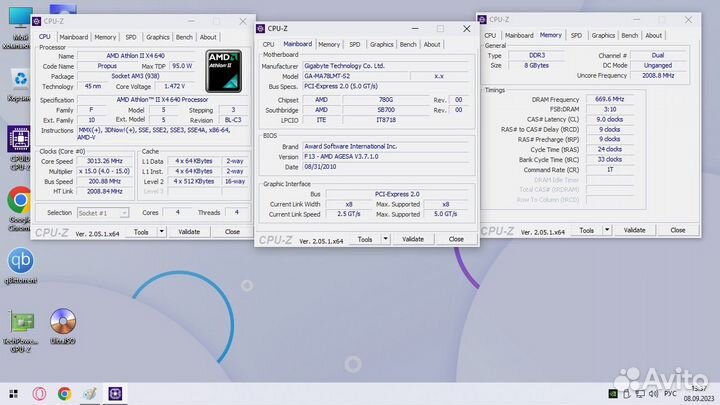Image resolution: width=720 pixels, height=405 pixels.
Task: Select the Graphics tab in the middle CPU-Z window
Action: pos(382,45)
